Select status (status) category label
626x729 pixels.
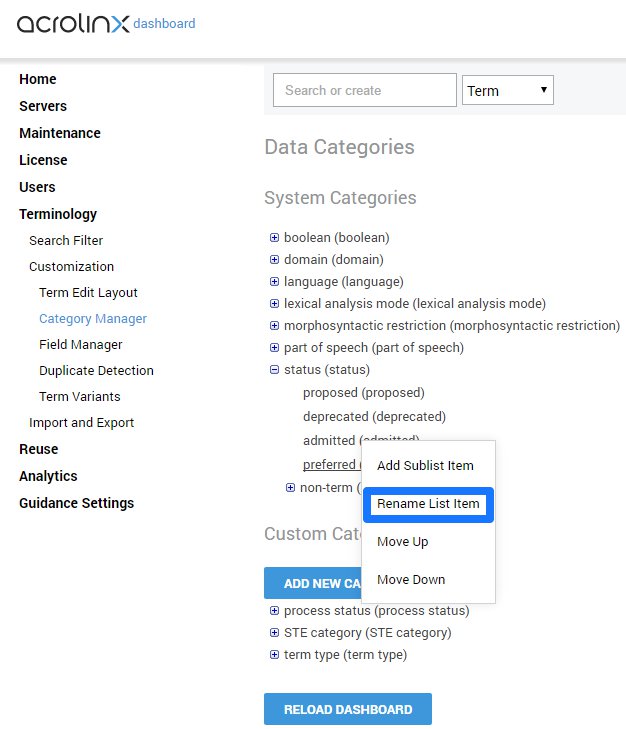(x=327, y=370)
